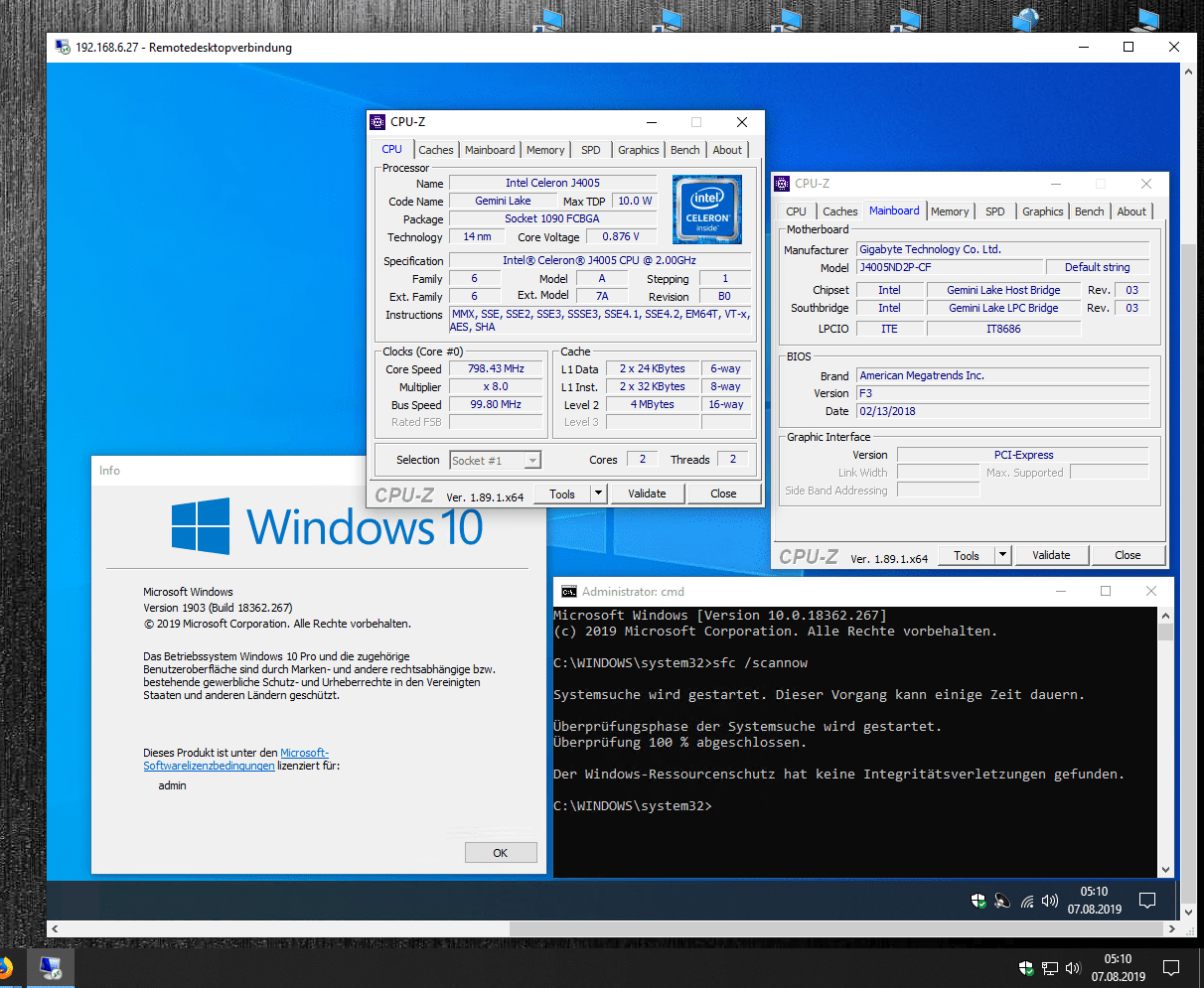Switch to Mainboard tab in front CPU-Z window

click(490, 150)
